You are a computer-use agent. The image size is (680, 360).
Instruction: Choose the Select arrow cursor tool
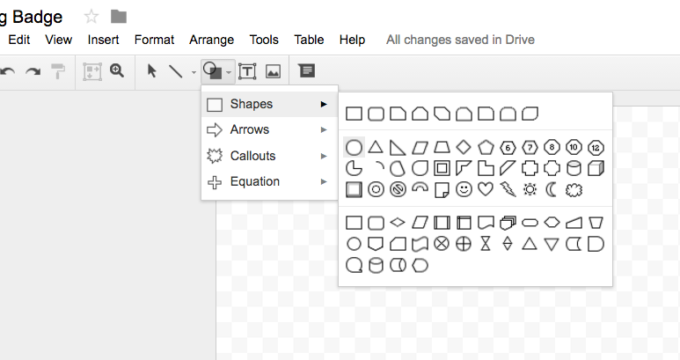[x=151, y=71]
